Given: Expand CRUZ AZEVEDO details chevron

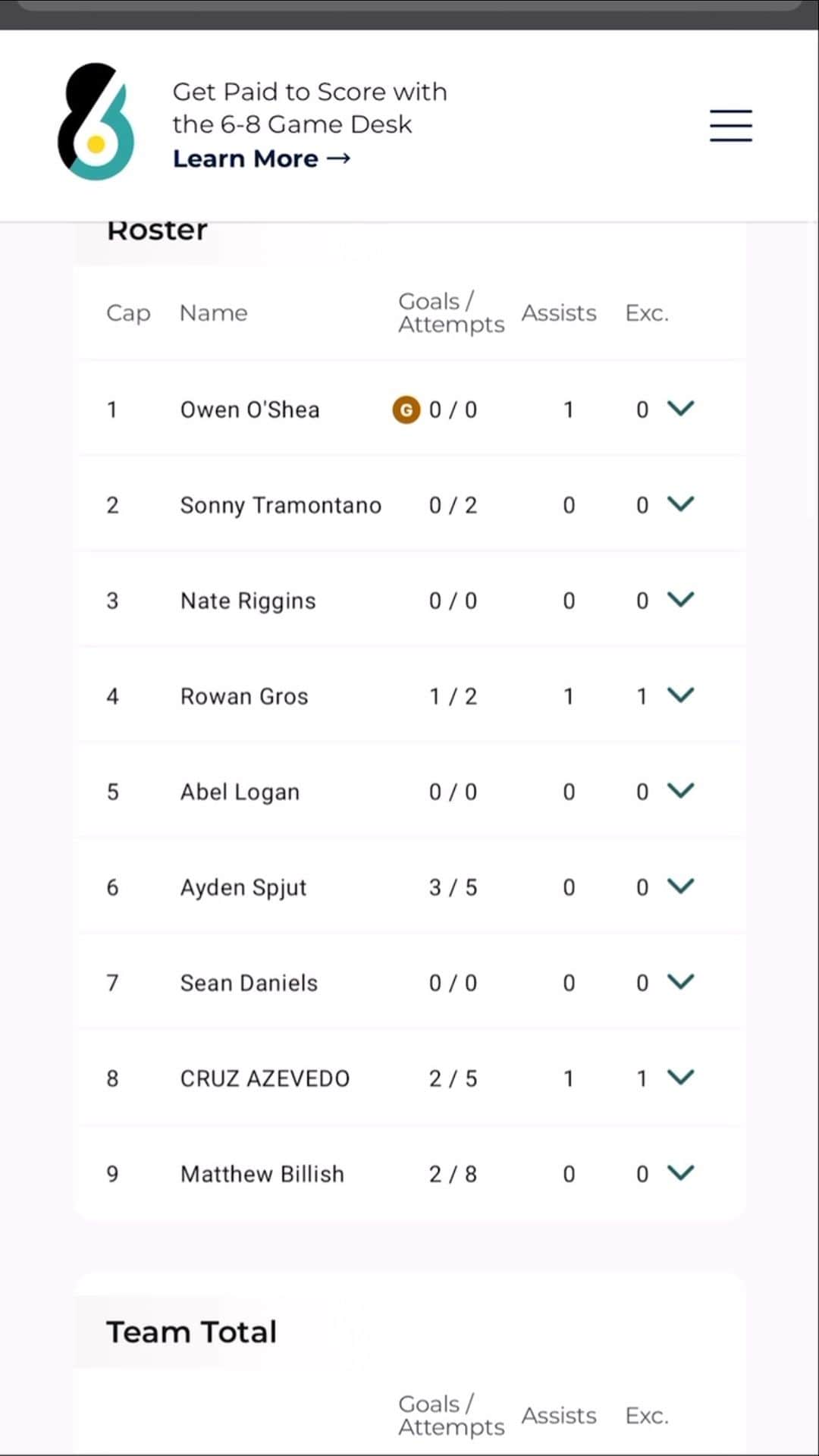Looking at the screenshot, I should pyautogui.click(x=681, y=1078).
